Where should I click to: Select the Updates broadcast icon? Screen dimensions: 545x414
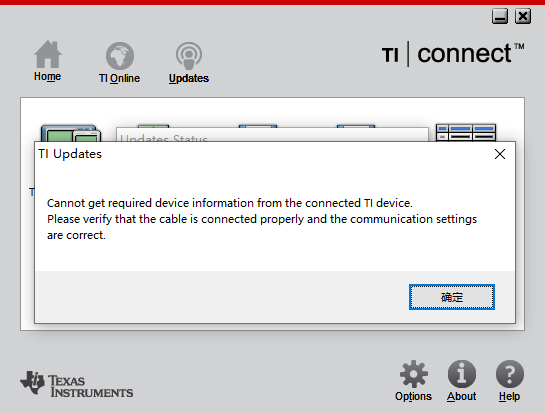tap(189, 56)
